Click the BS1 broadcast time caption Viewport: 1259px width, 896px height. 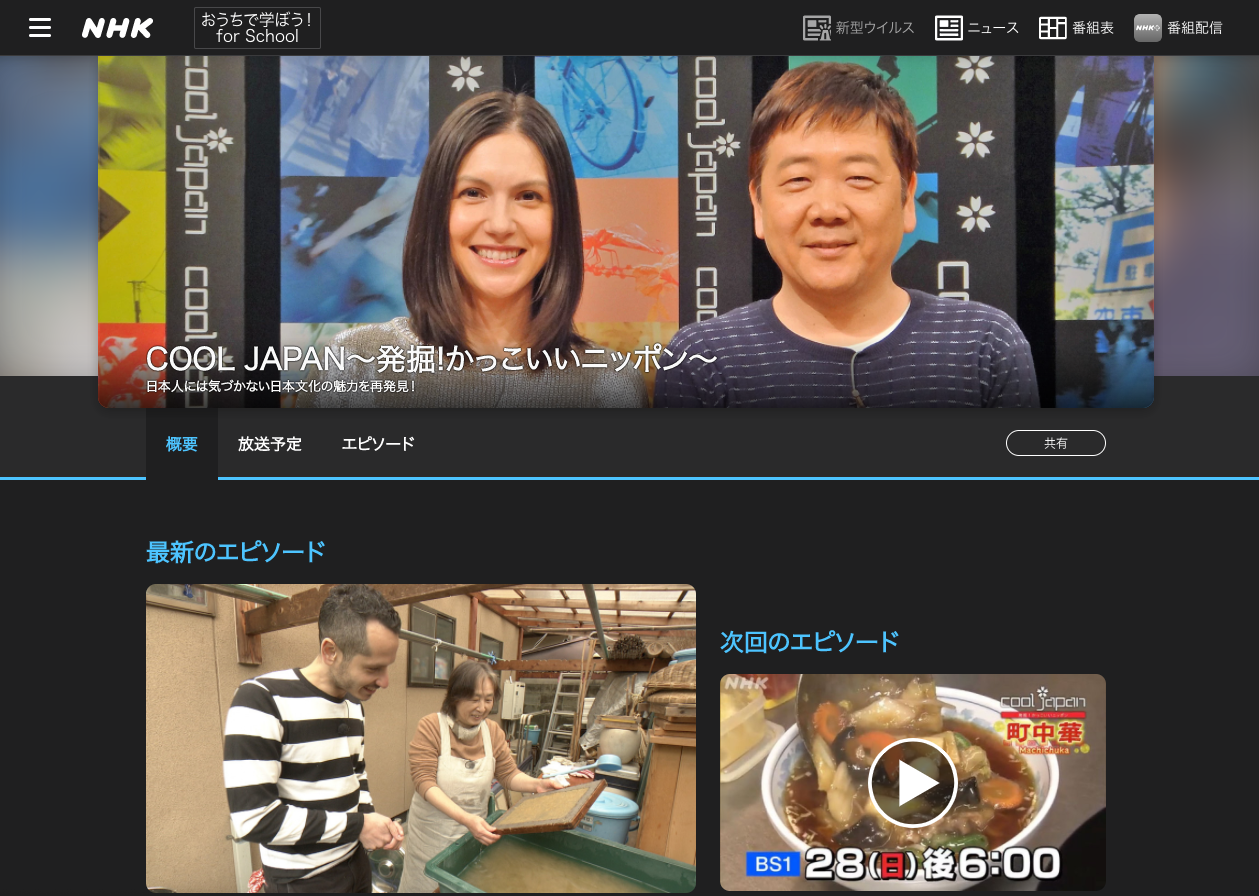[x=903, y=863]
